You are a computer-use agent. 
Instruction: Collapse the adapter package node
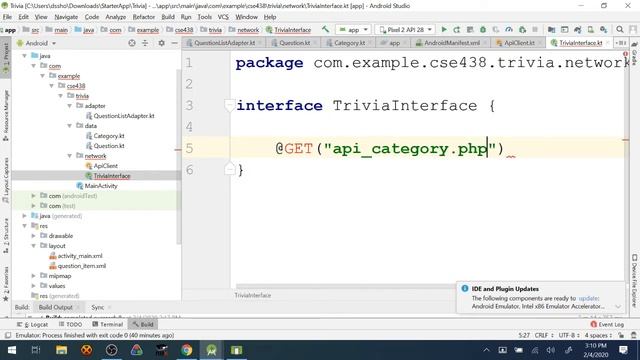pyautogui.click(x=70, y=106)
